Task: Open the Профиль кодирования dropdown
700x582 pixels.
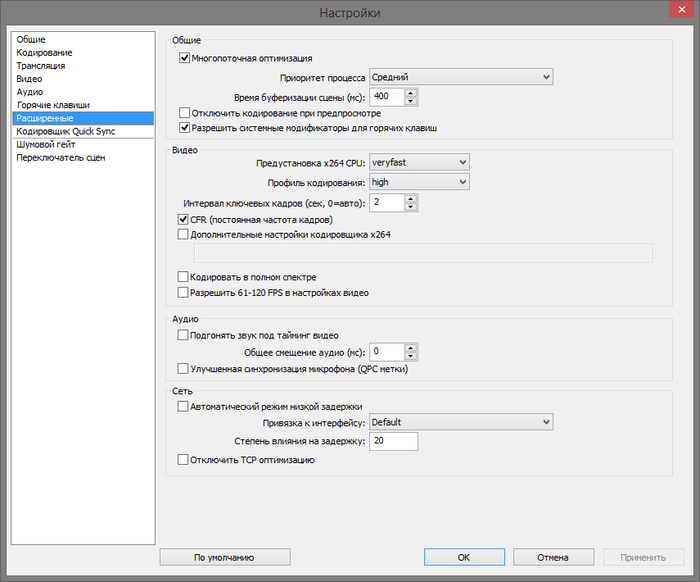Action: pyautogui.click(x=419, y=182)
